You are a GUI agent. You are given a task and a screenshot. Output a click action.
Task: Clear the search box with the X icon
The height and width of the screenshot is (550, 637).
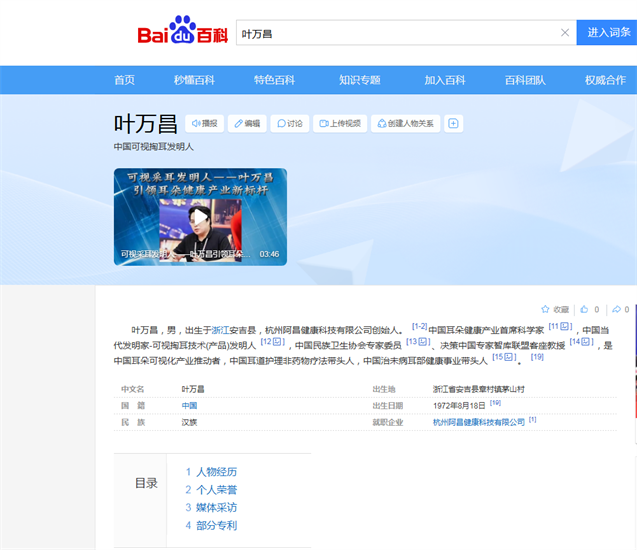point(565,32)
